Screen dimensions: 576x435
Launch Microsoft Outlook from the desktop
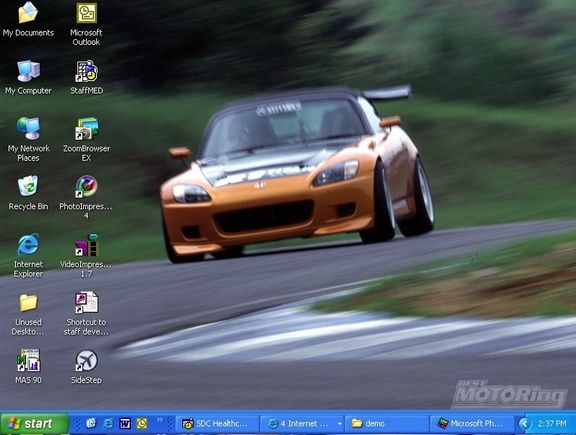86,24
